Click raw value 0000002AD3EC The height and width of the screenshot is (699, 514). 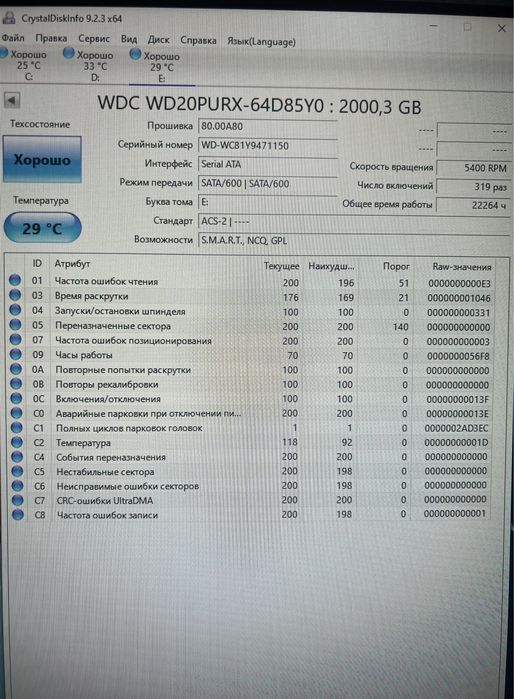[456, 428]
